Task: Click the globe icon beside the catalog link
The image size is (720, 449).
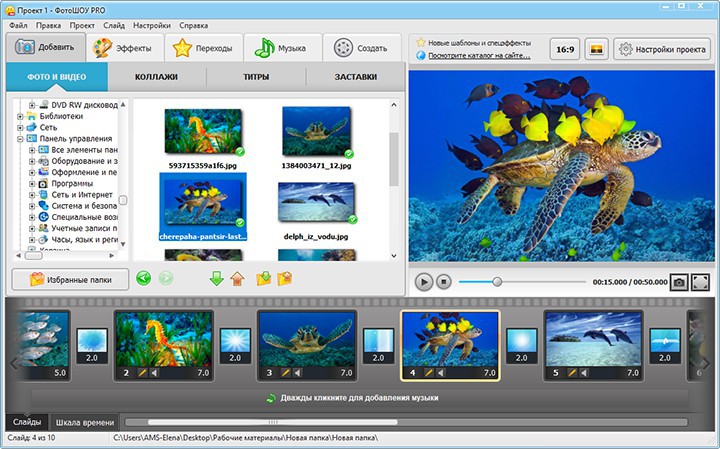Action: click(421, 56)
